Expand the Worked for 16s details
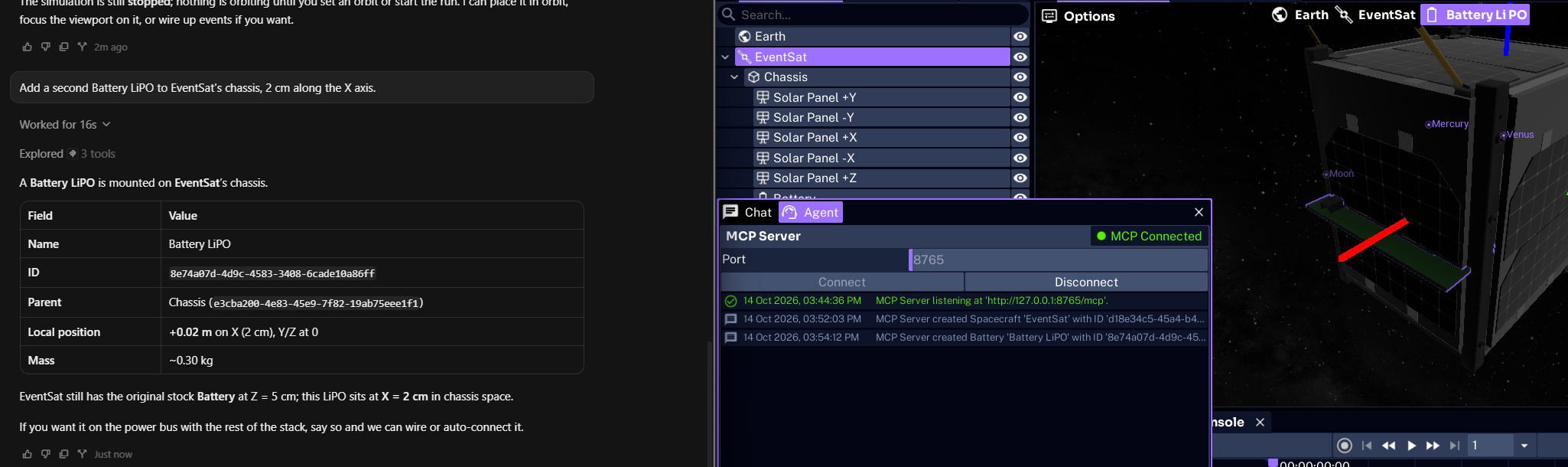 click(x=65, y=124)
